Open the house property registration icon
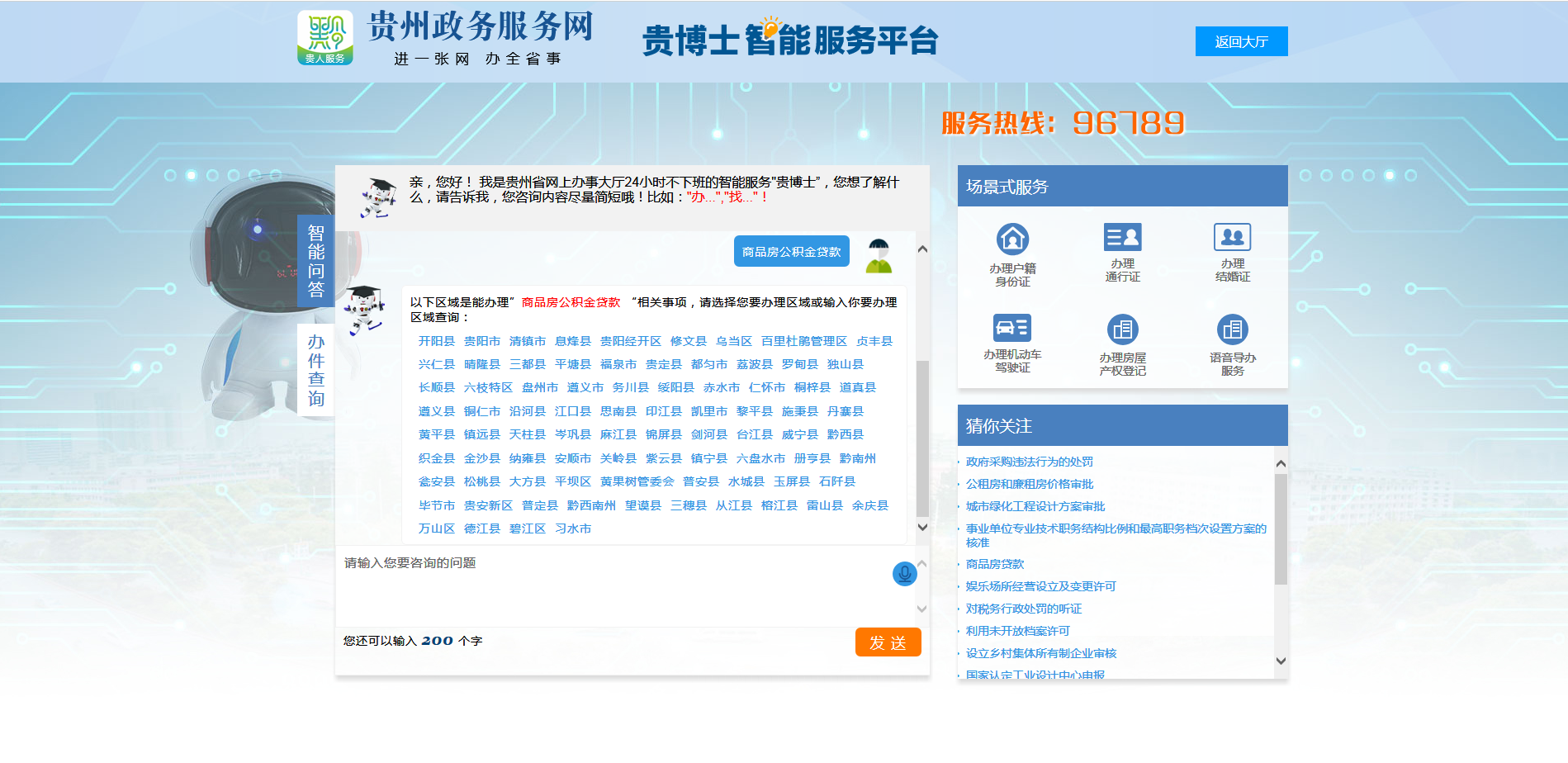Screen dimensions: 1568x763 coord(1122,330)
